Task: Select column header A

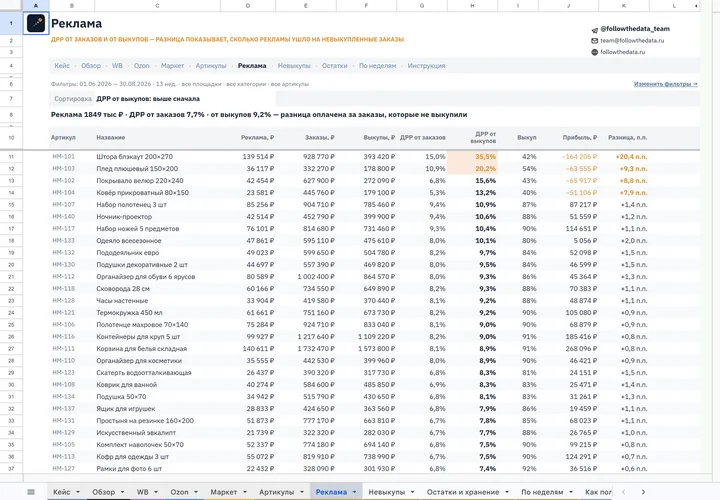Action: point(36,6)
